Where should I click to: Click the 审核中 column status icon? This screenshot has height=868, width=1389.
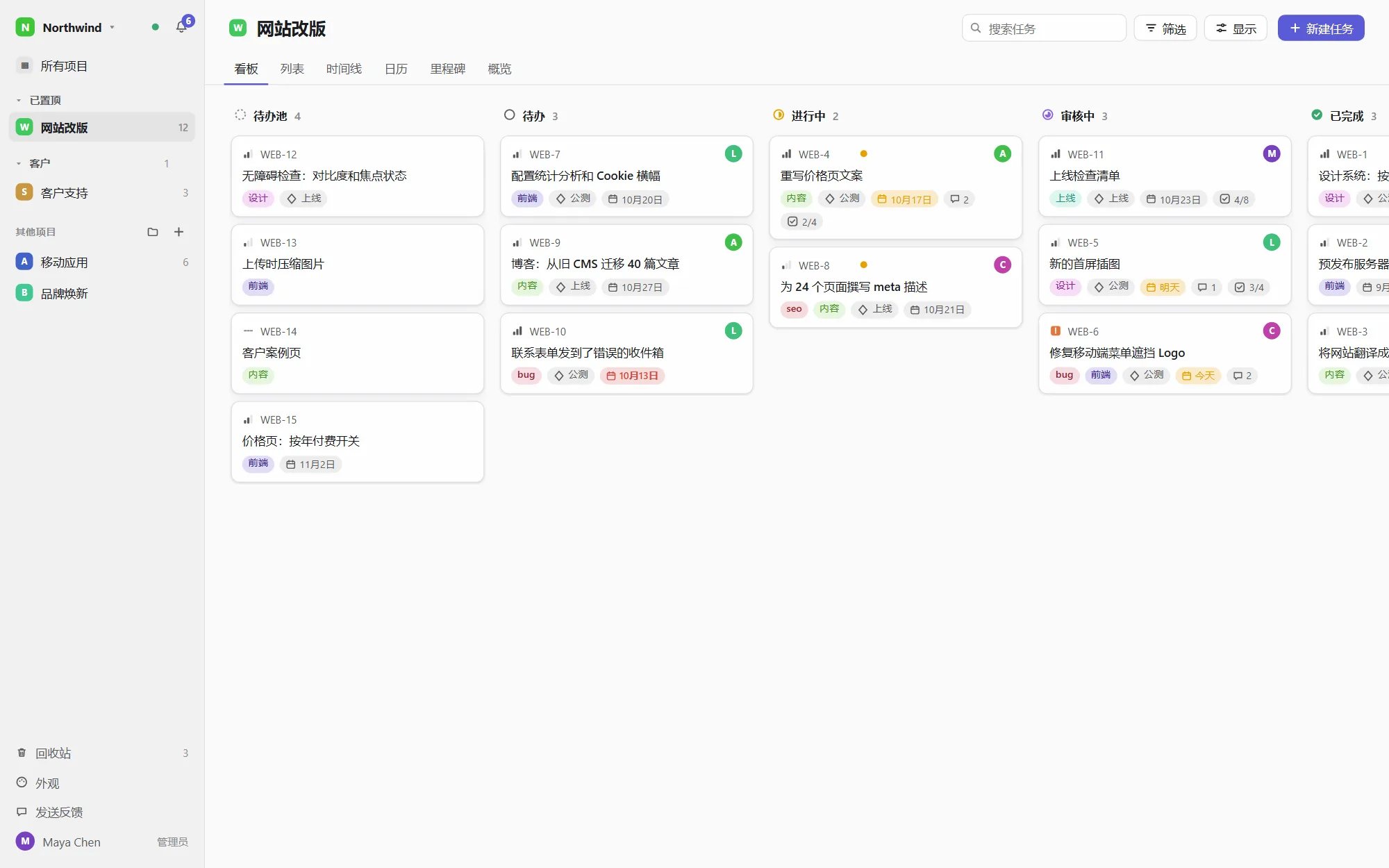[1047, 115]
